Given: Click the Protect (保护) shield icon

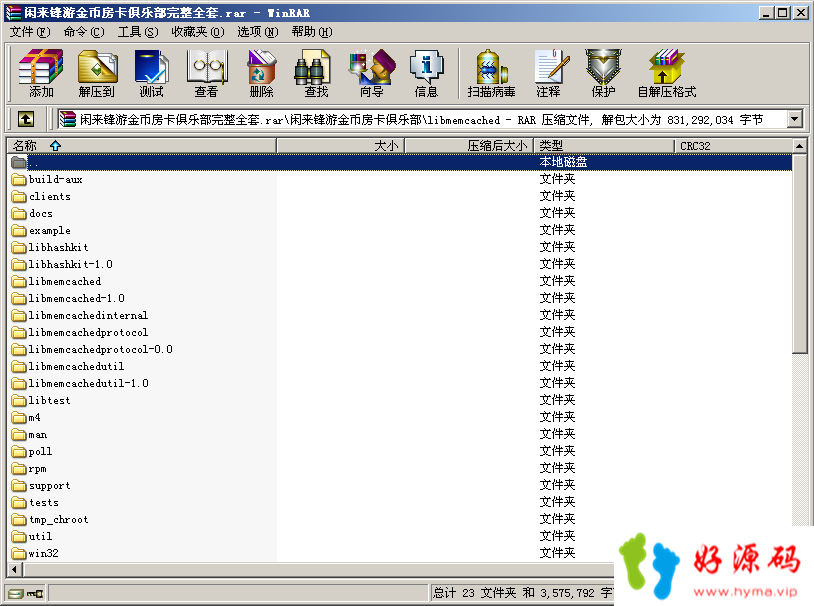Looking at the screenshot, I should click(603, 73).
